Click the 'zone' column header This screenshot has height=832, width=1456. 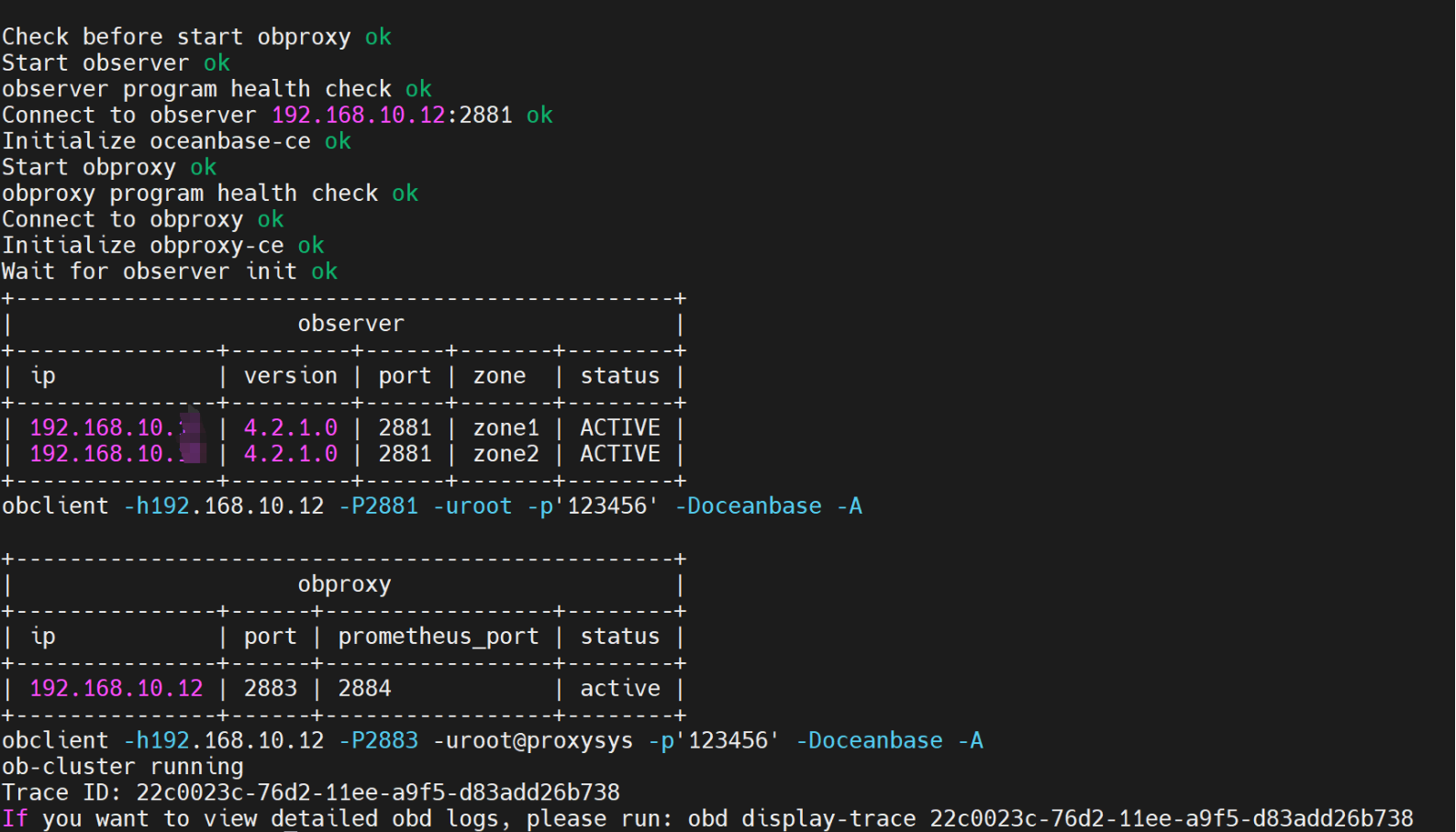coord(499,376)
